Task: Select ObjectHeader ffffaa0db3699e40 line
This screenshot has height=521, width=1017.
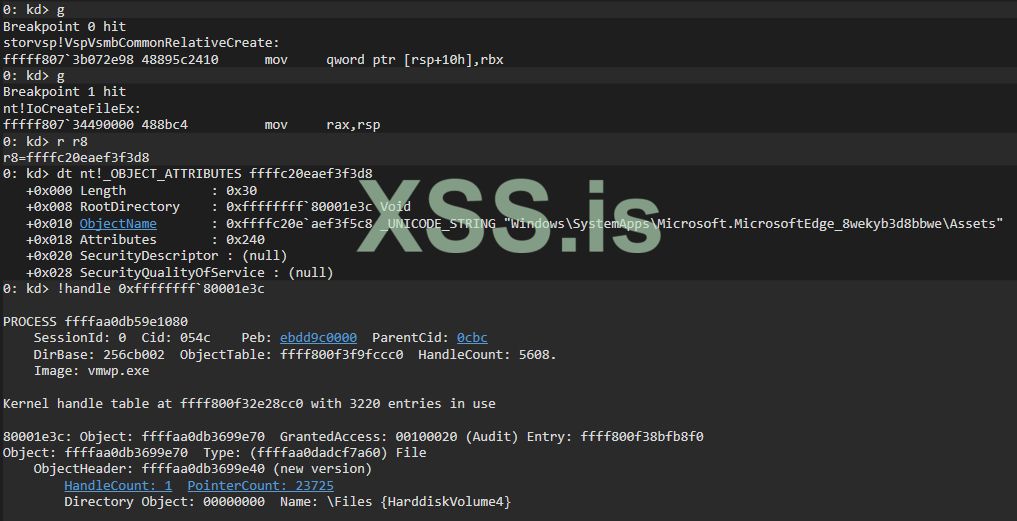Action: click(203, 468)
